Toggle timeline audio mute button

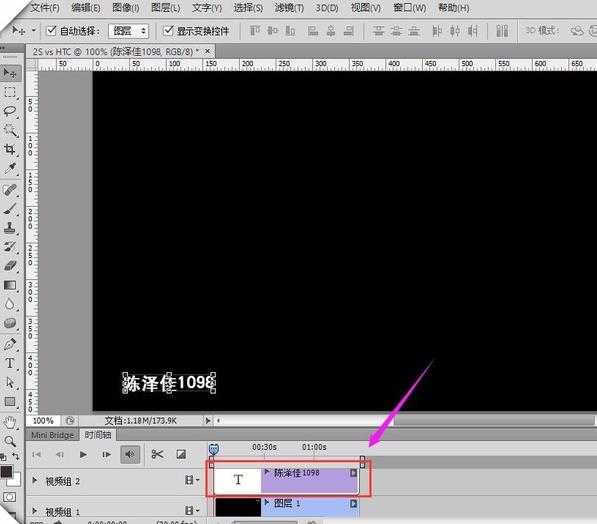coord(130,454)
